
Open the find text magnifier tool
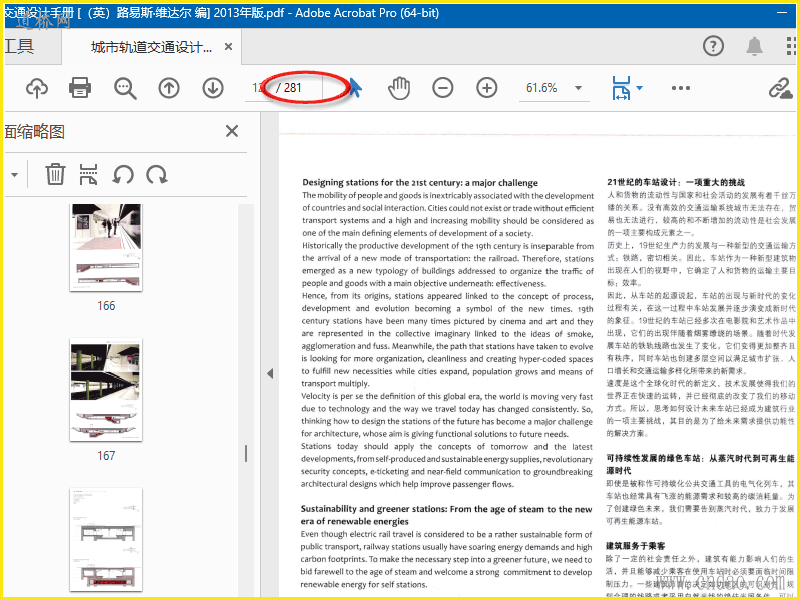[125, 88]
